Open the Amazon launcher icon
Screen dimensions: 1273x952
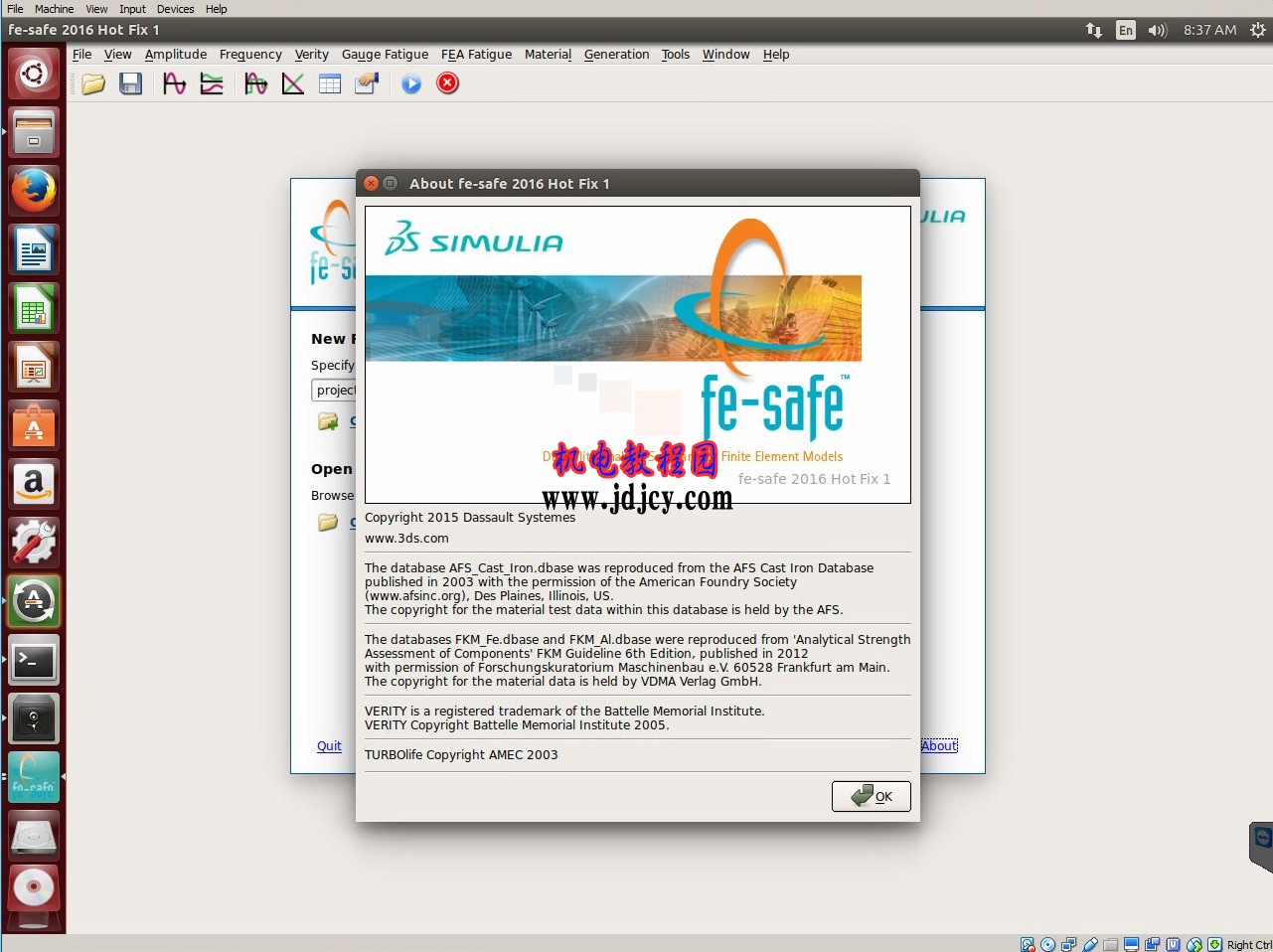pyautogui.click(x=34, y=484)
